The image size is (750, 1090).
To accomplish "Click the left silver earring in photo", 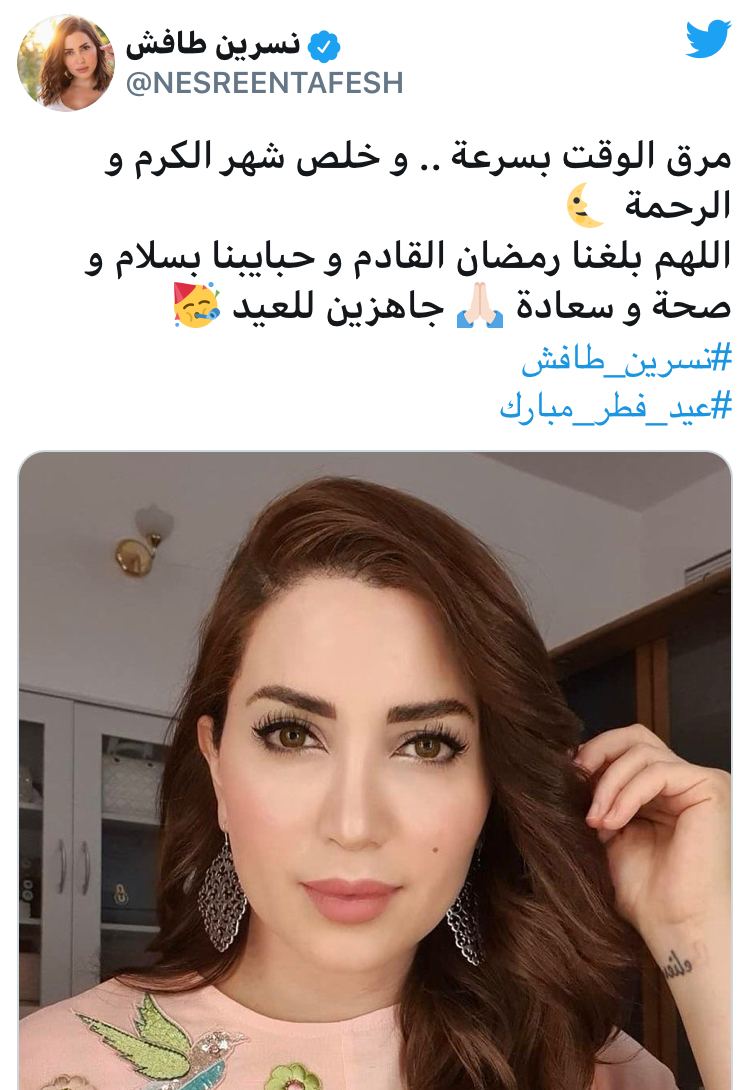I will (x=222, y=893).
